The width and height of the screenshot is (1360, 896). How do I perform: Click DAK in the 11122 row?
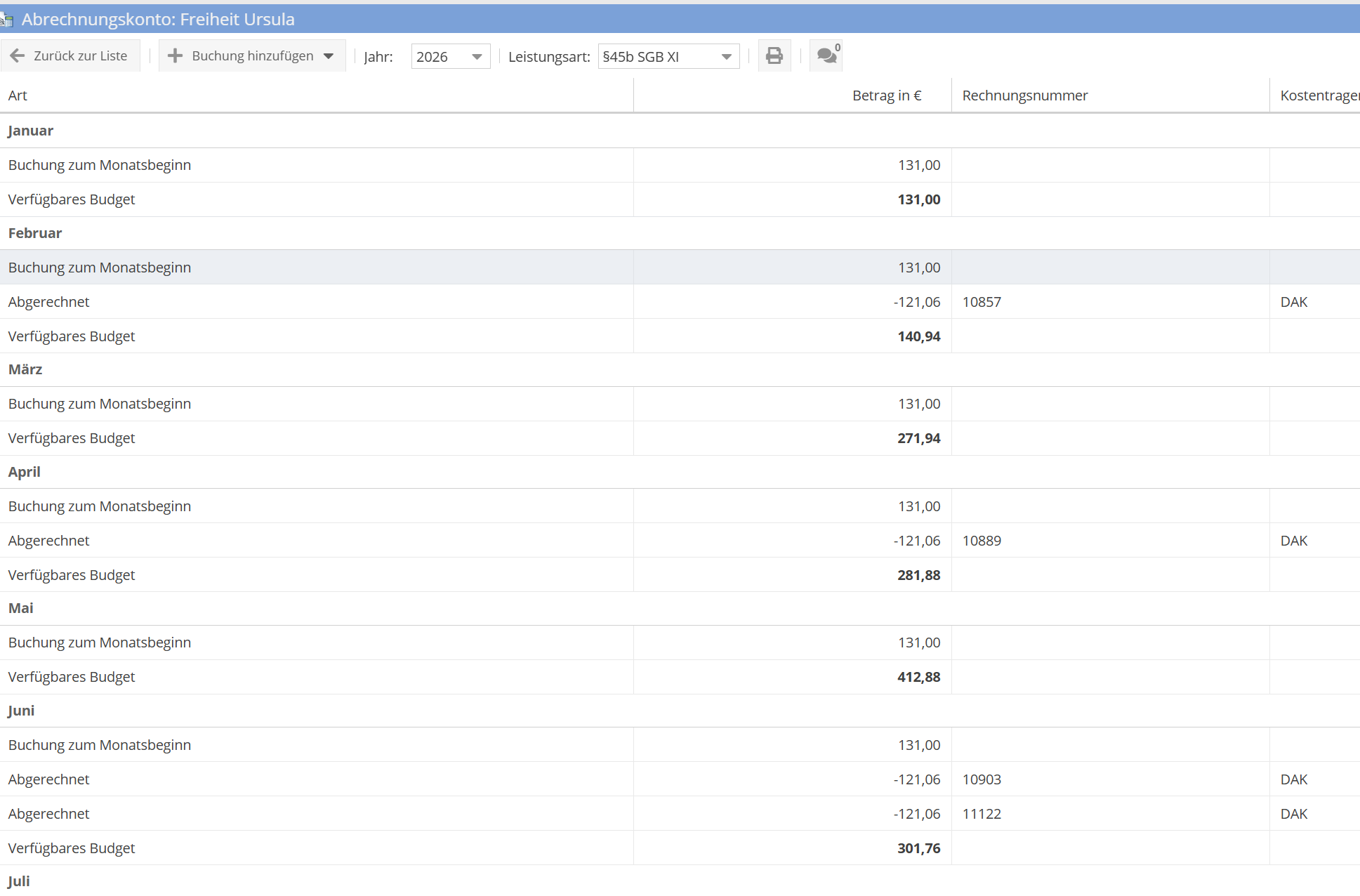coord(1293,814)
